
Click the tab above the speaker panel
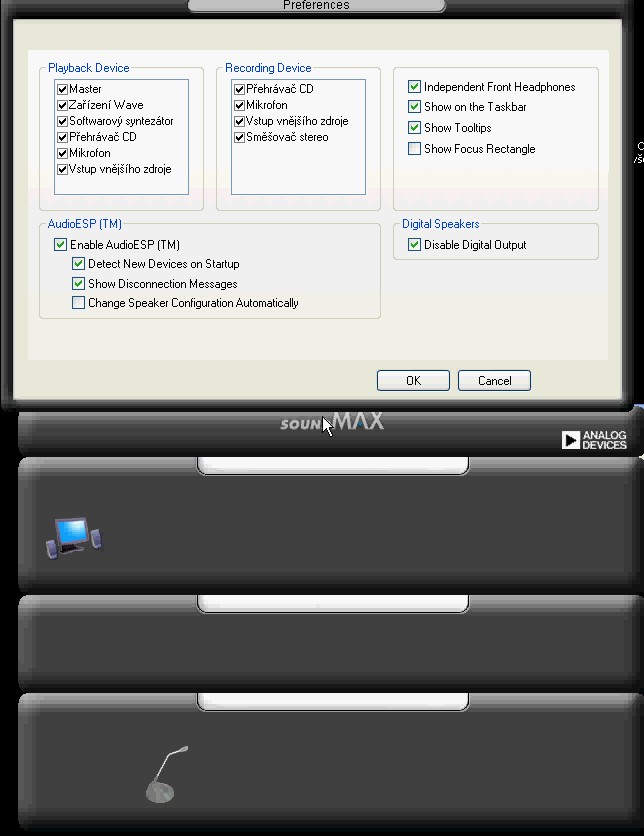coord(333,465)
